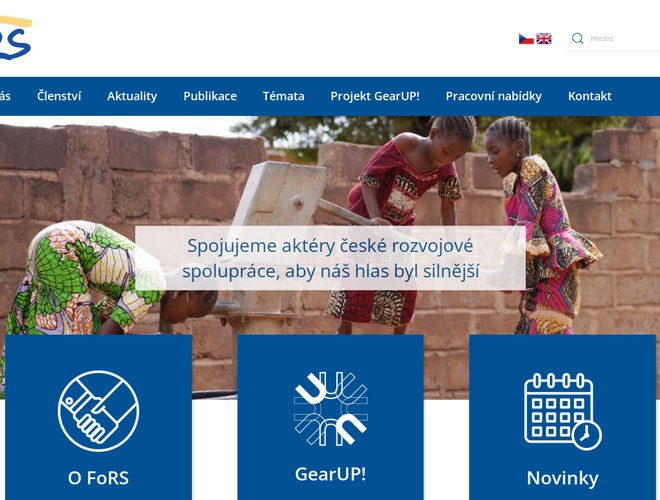Click the calendar icon above Novinky
This screenshot has height=500, width=660.
click(x=563, y=411)
